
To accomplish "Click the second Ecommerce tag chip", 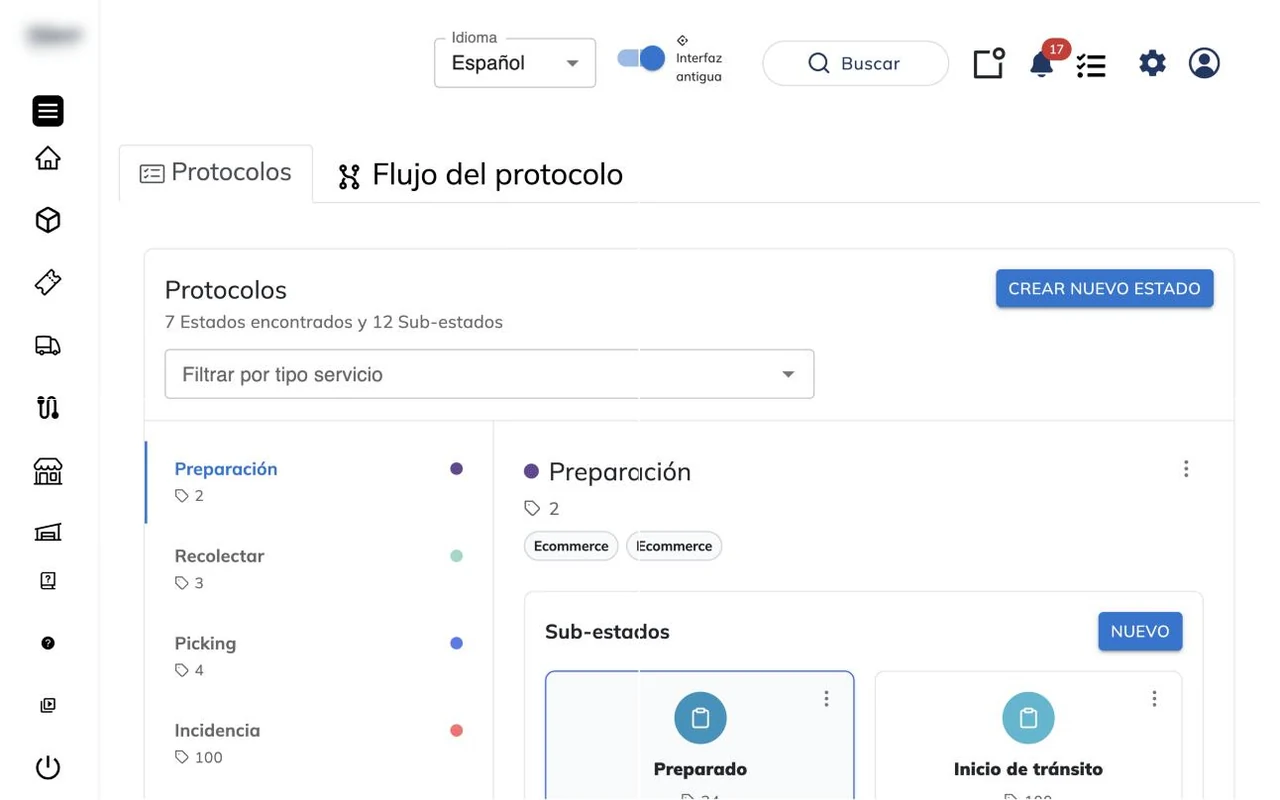I will 674,546.
